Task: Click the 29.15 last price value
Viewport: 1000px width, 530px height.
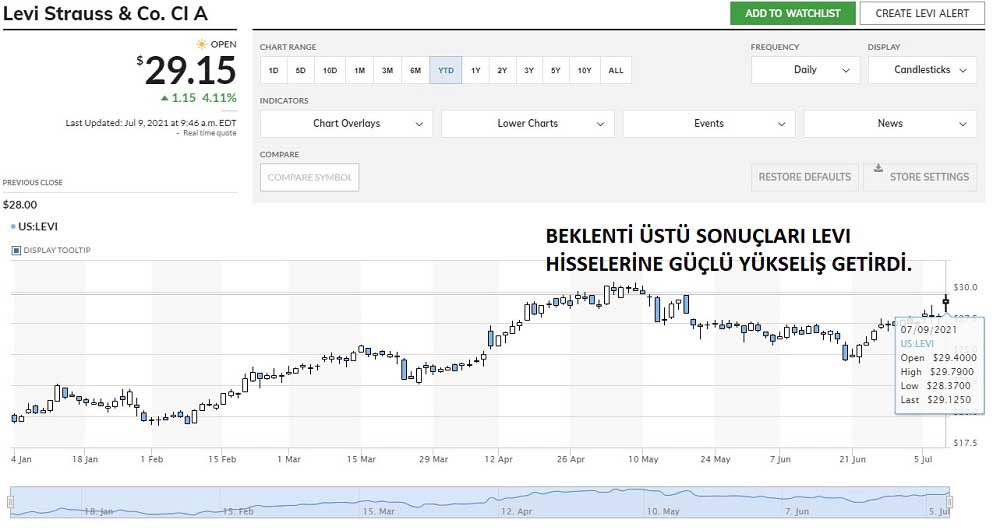Action: pyautogui.click(x=190, y=70)
